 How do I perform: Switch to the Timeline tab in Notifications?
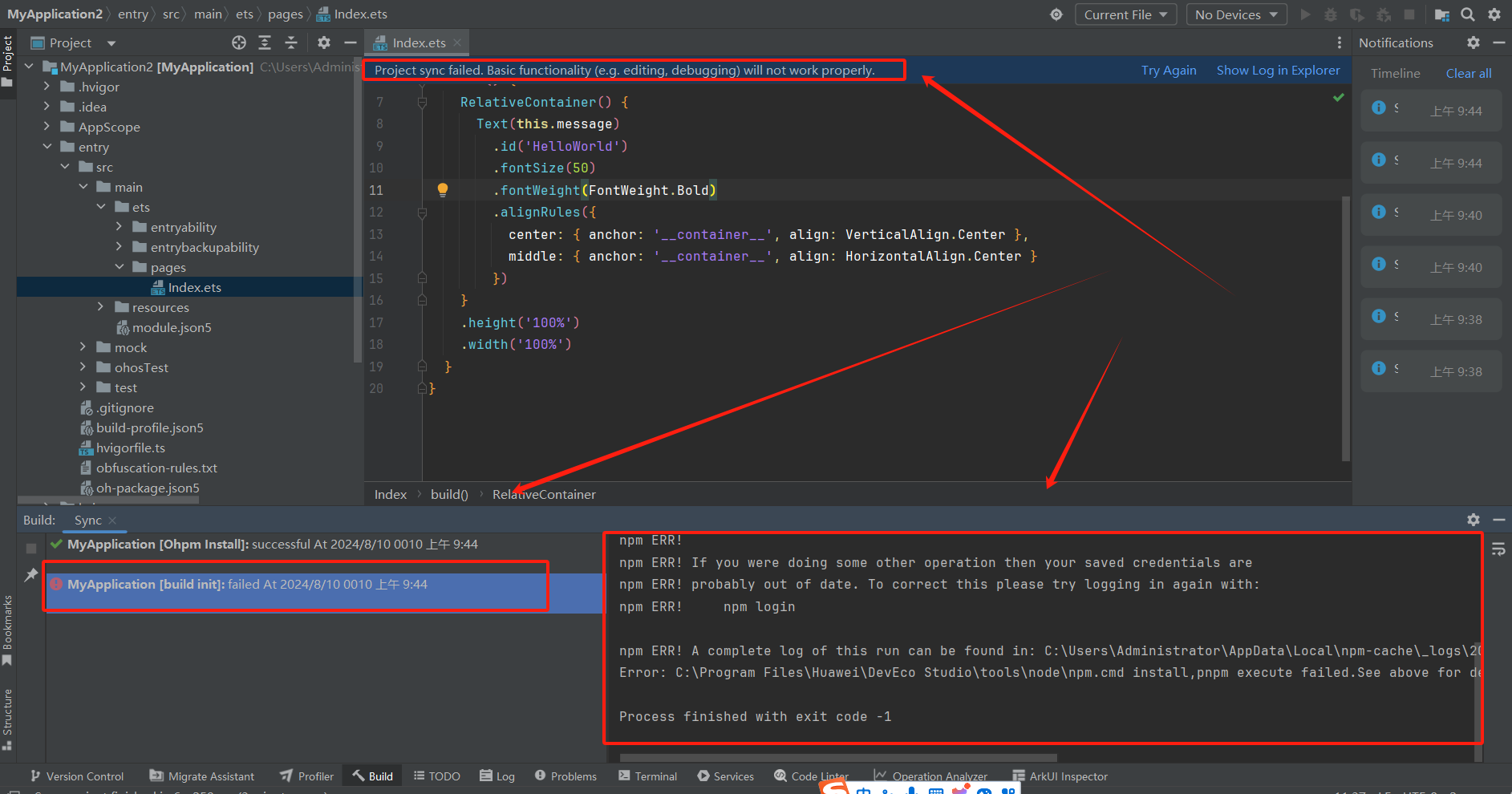click(1394, 73)
